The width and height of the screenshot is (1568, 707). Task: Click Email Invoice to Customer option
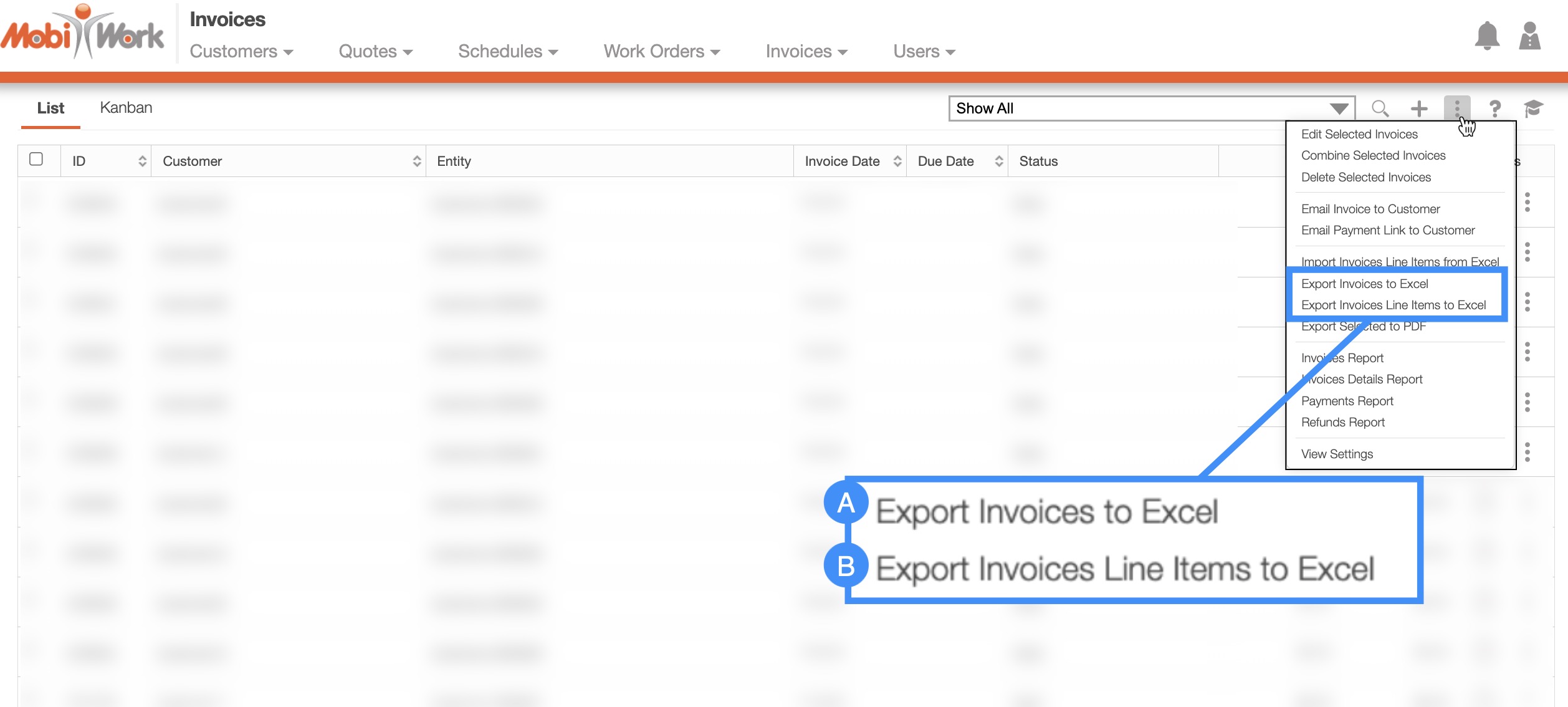[x=1370, y=209]
